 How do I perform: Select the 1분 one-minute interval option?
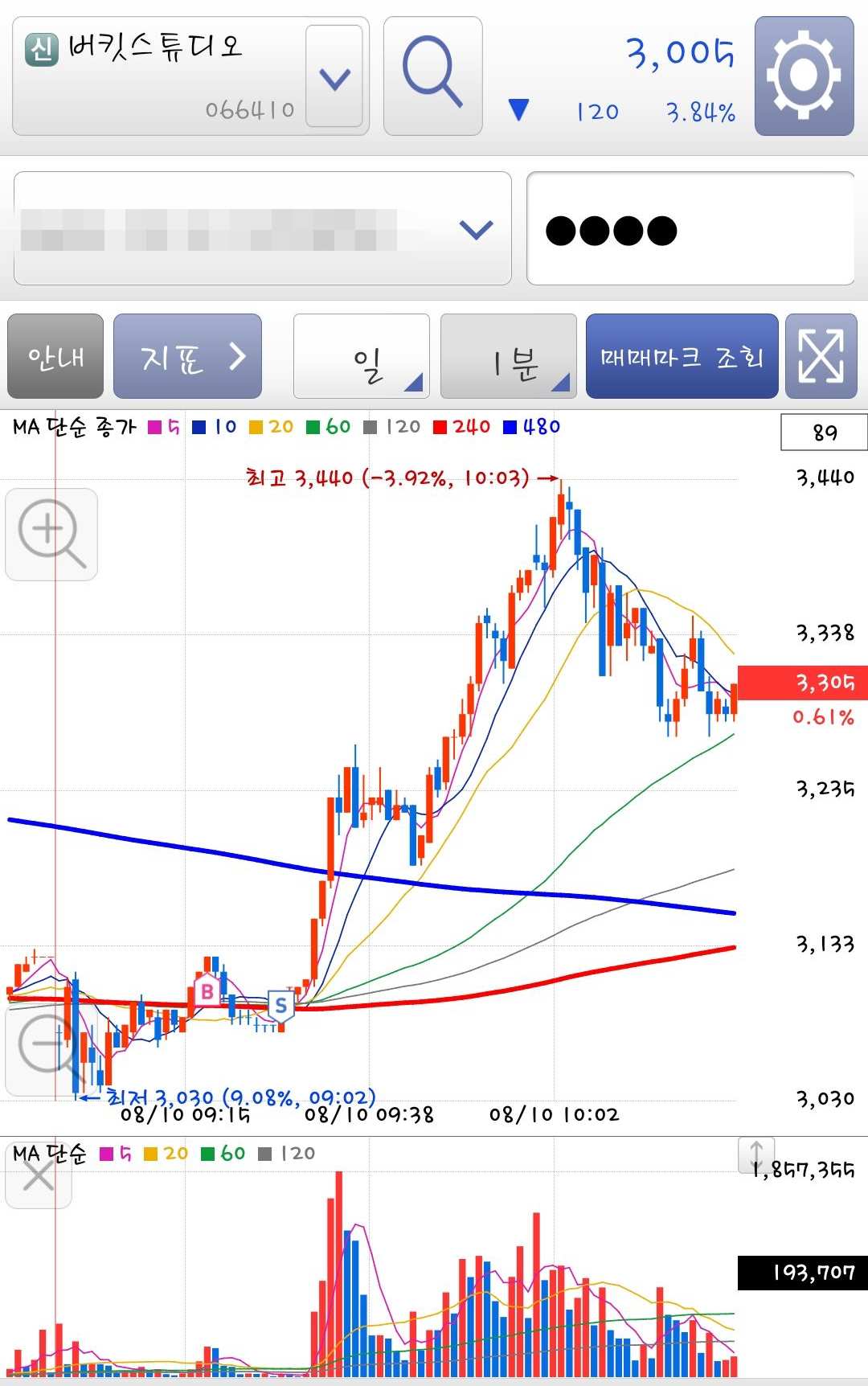click(508, 356)
